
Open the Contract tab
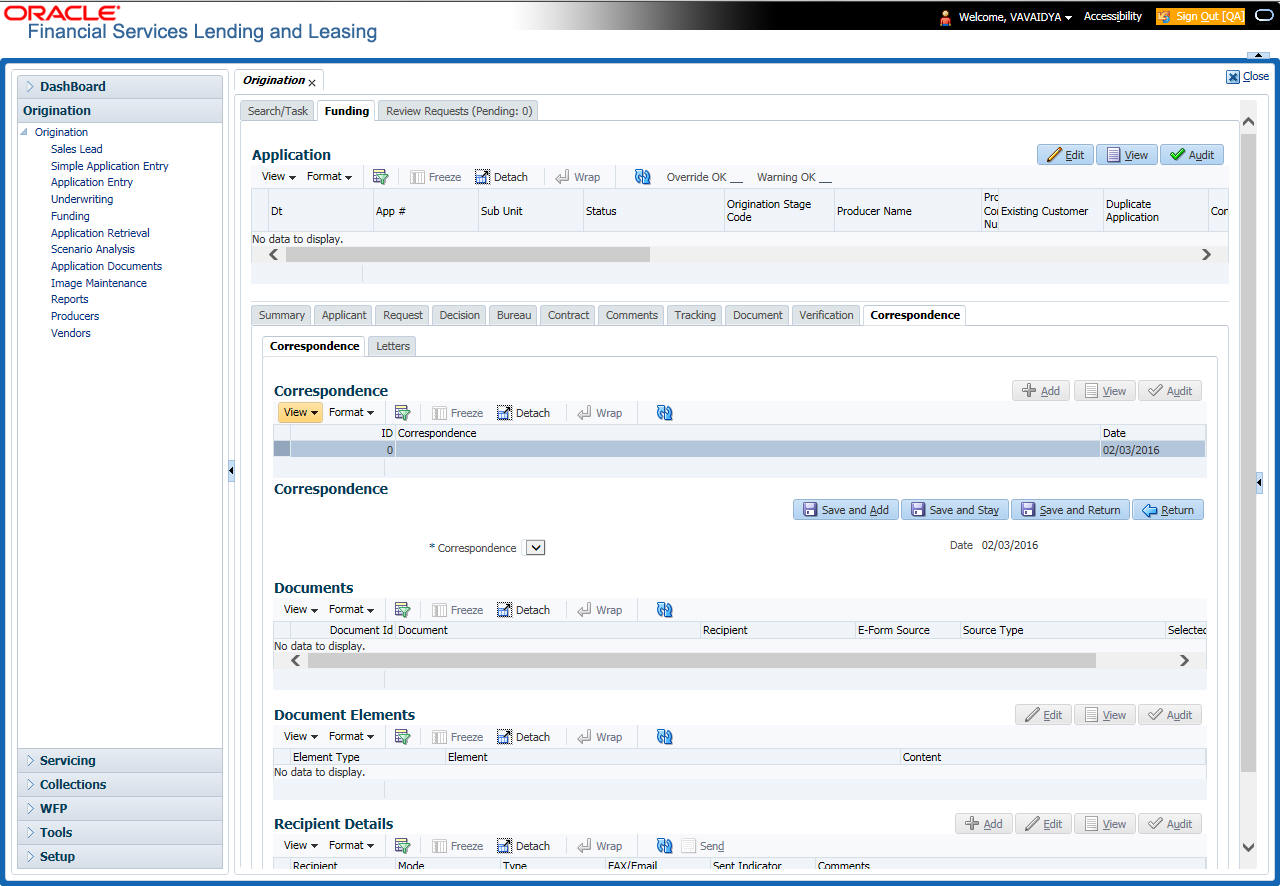click(x=568, y=315)
